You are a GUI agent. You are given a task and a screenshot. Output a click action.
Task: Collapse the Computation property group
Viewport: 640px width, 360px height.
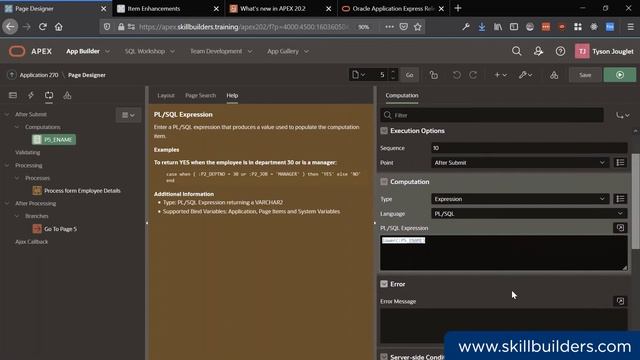pyautogui.click(x=384, y=182)
